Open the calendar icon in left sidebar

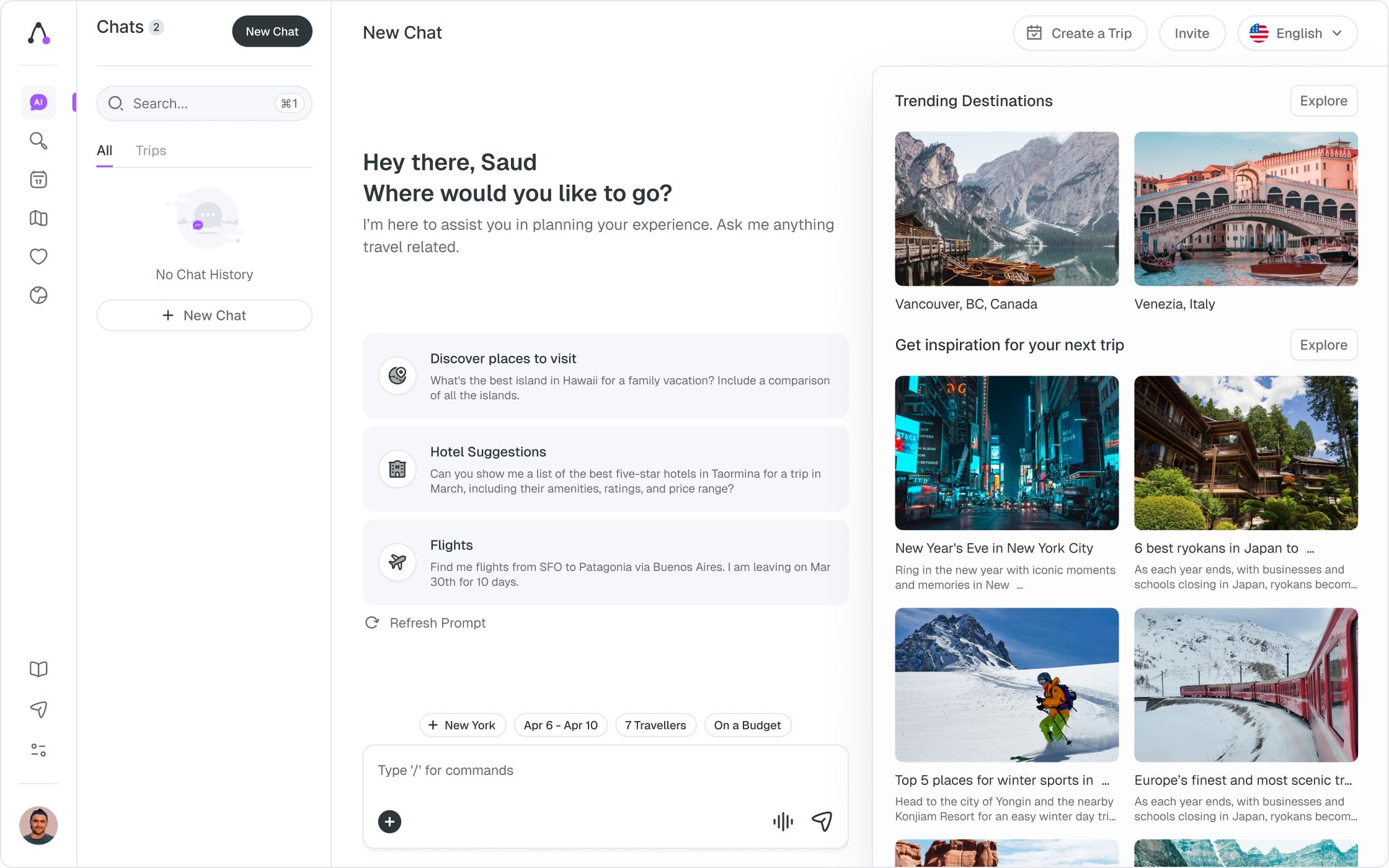coord(38,180)
